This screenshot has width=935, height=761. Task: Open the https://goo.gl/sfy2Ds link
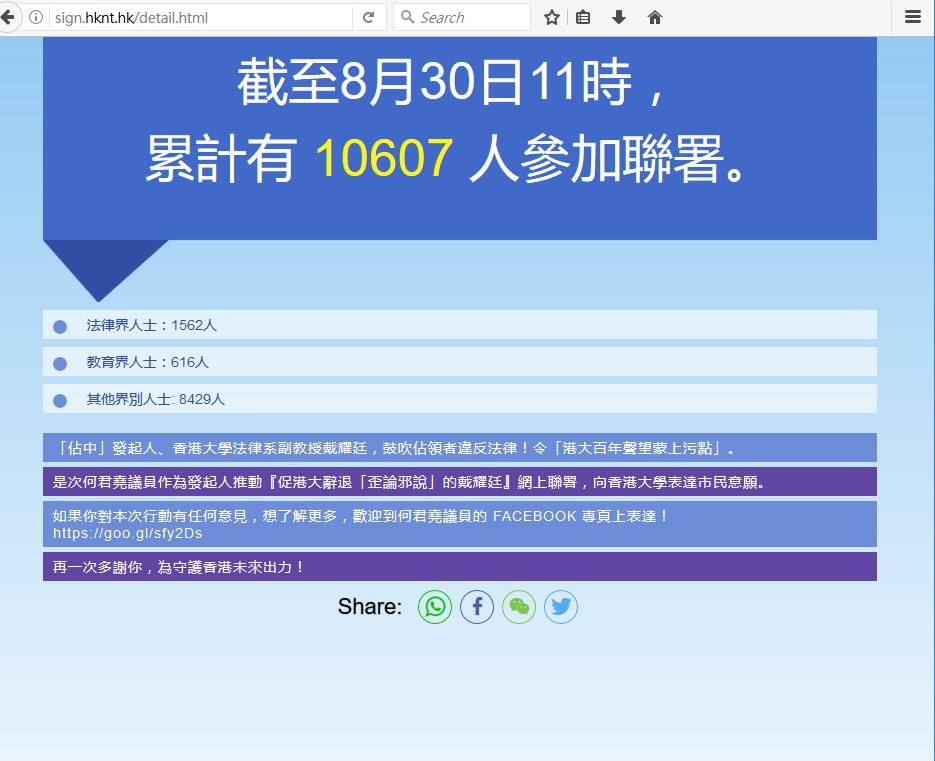128,533
